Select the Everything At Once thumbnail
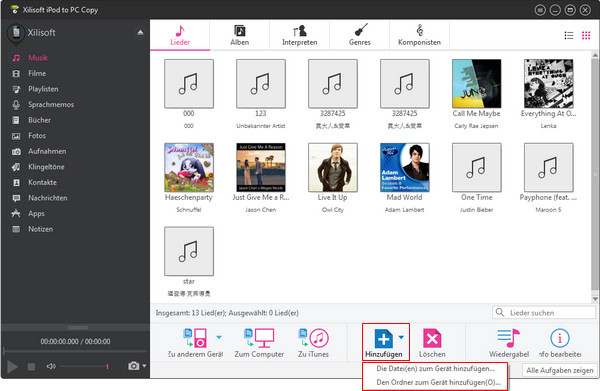This screenshot has width=600, height=391. point(548,84)
